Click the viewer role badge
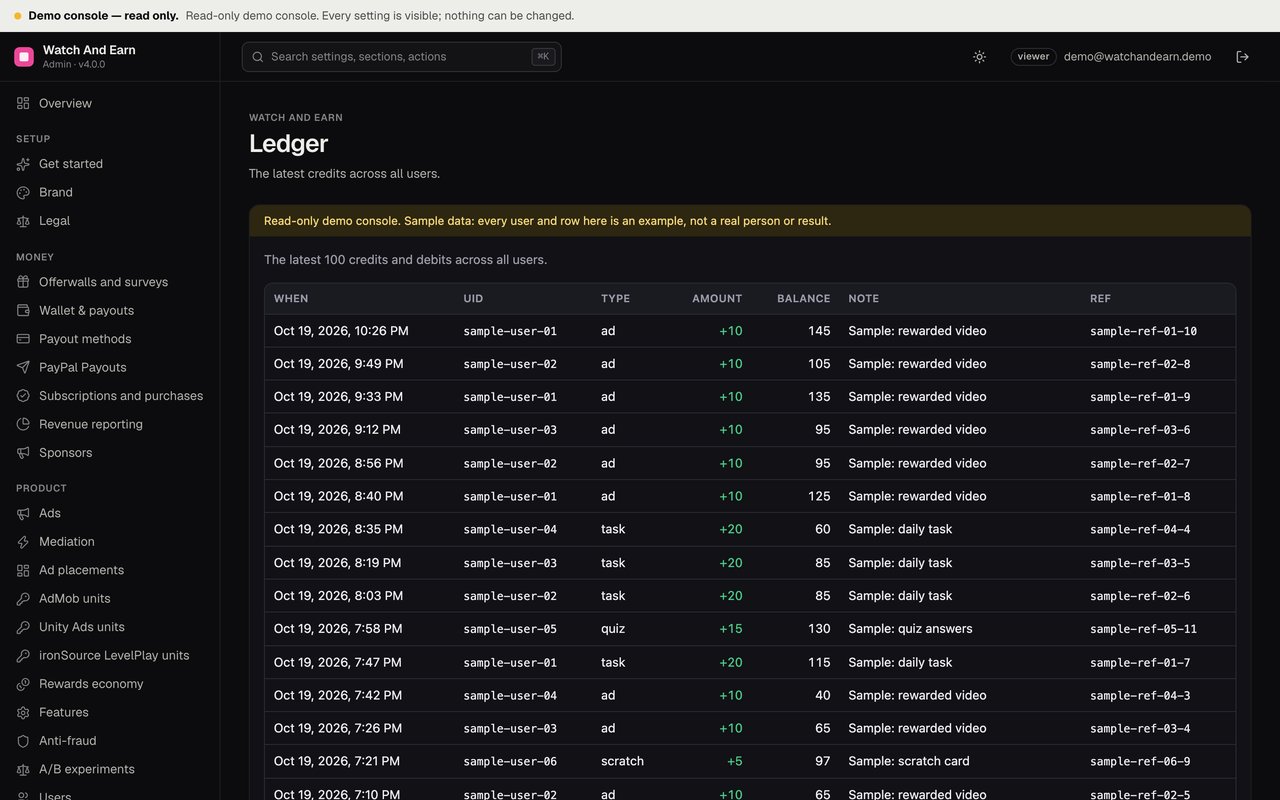The height and width of the screenshot is (800, 1280). 1033,57
